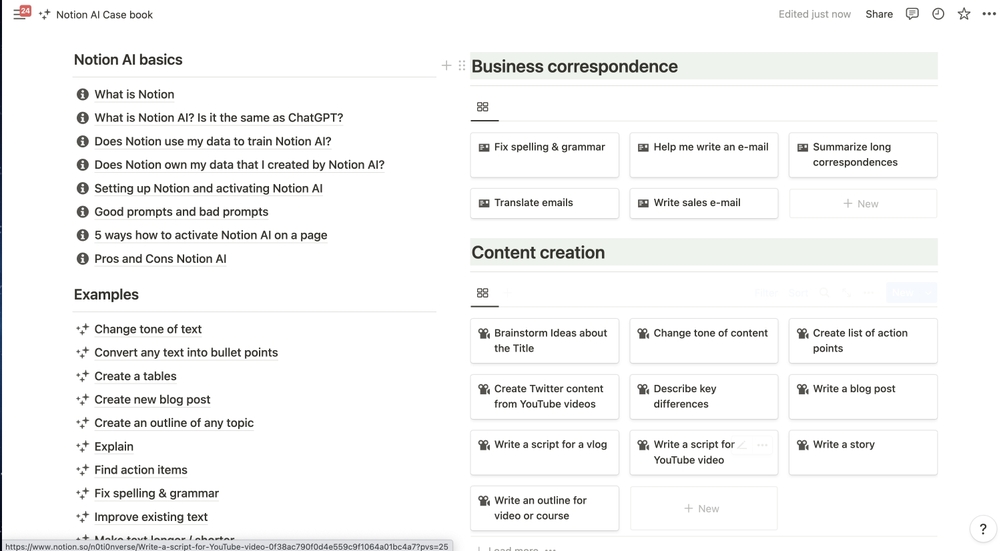Open dropdown arrow next to blue New button
1005x551 pixels.
pos(927,293)
